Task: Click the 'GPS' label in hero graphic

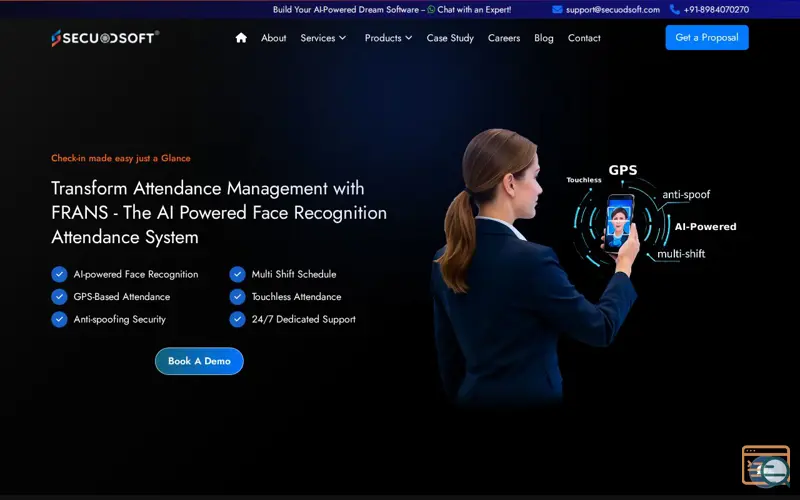Action: [622, 170]
